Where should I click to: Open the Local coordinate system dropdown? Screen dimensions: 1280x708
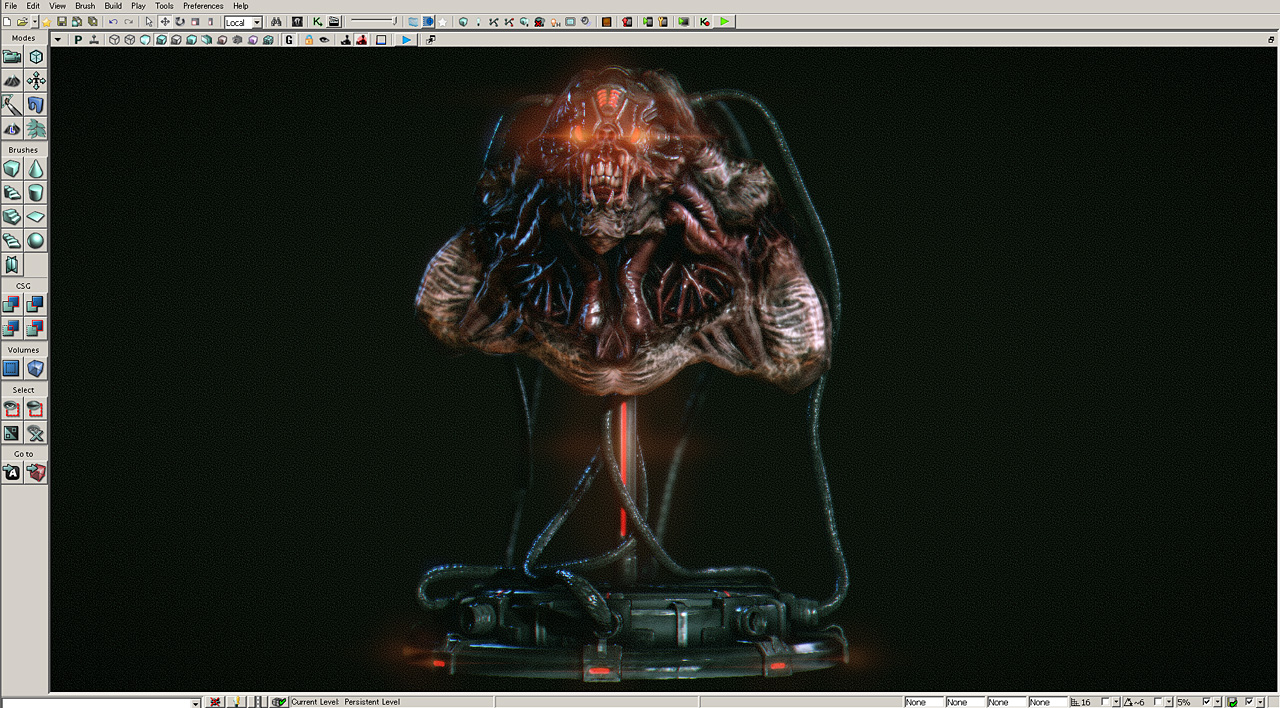243,22
